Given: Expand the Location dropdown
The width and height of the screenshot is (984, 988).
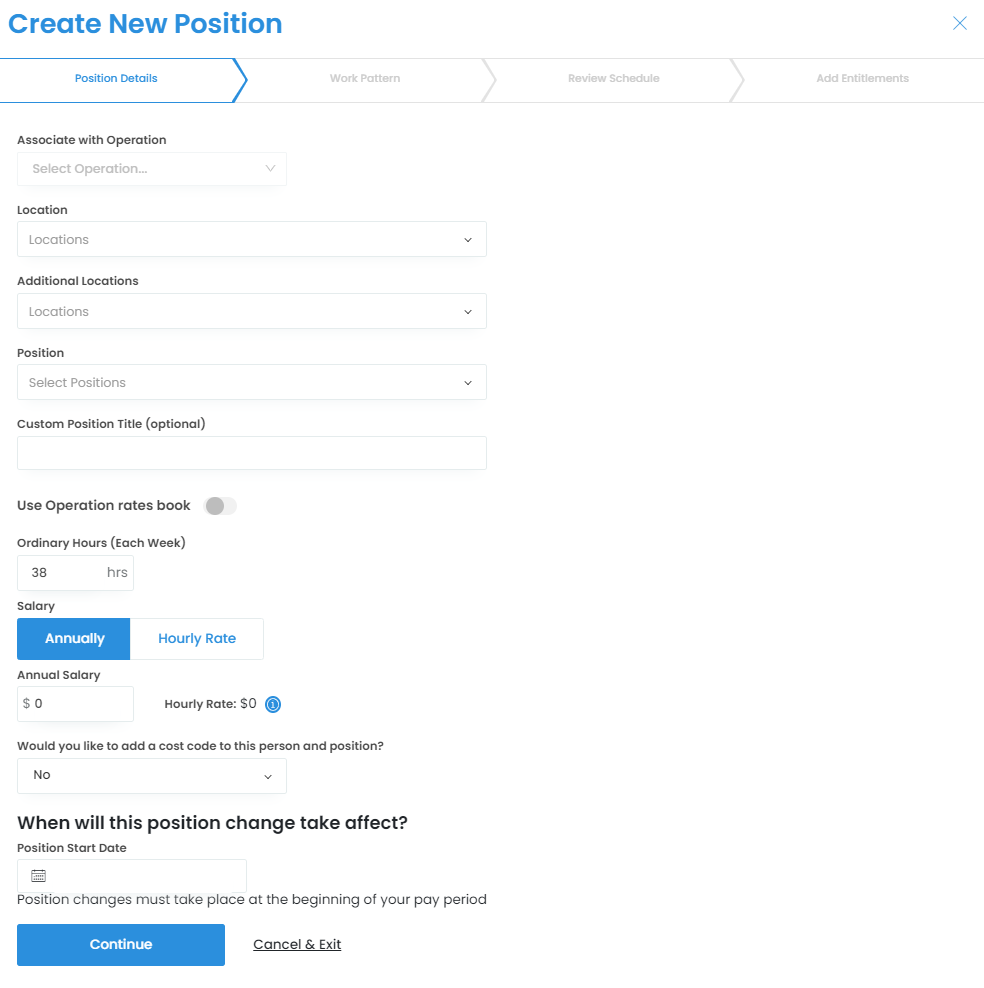Looking at the screenshot, I should coord(252,240).
